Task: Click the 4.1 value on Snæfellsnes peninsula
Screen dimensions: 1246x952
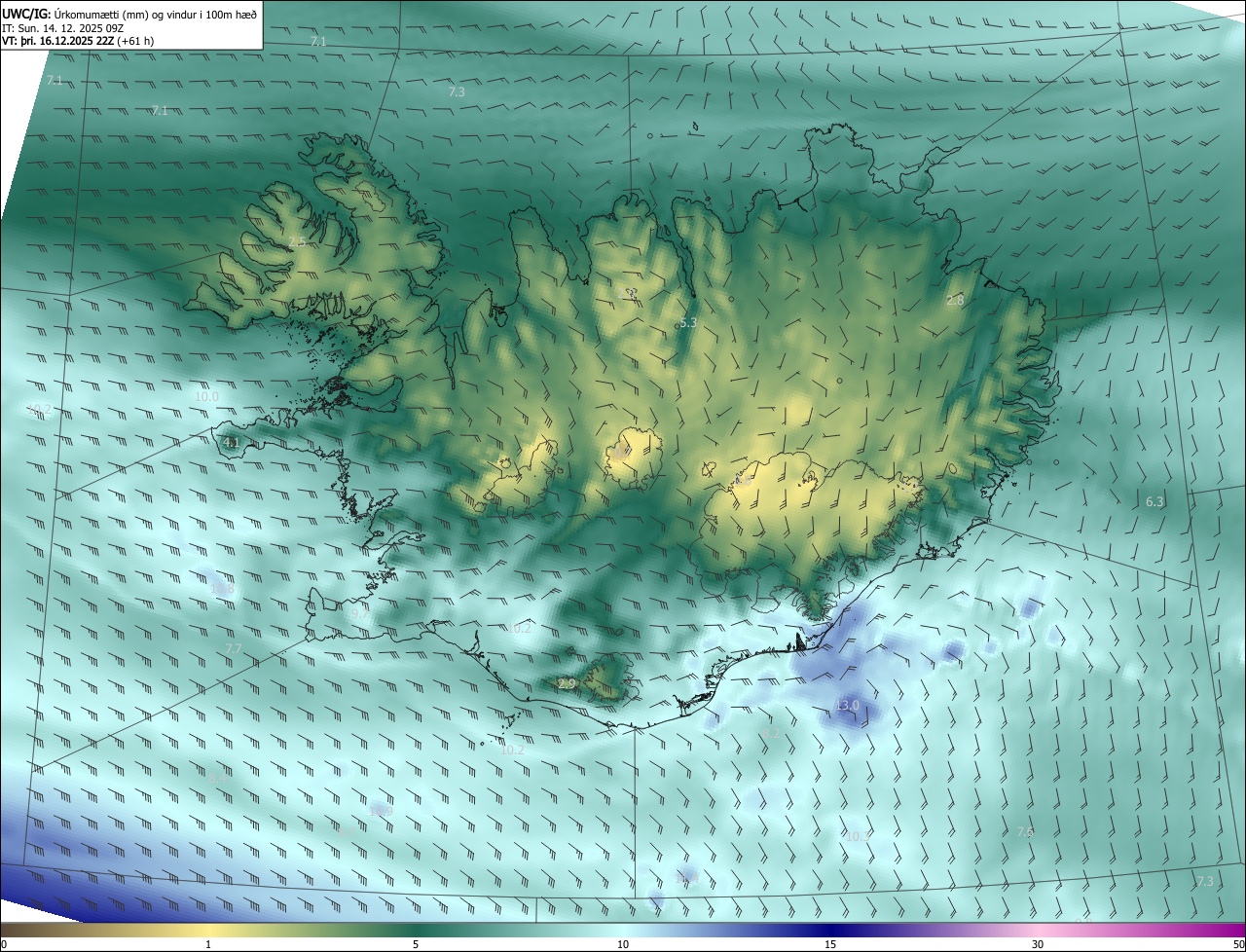Action: click(232, 442)
